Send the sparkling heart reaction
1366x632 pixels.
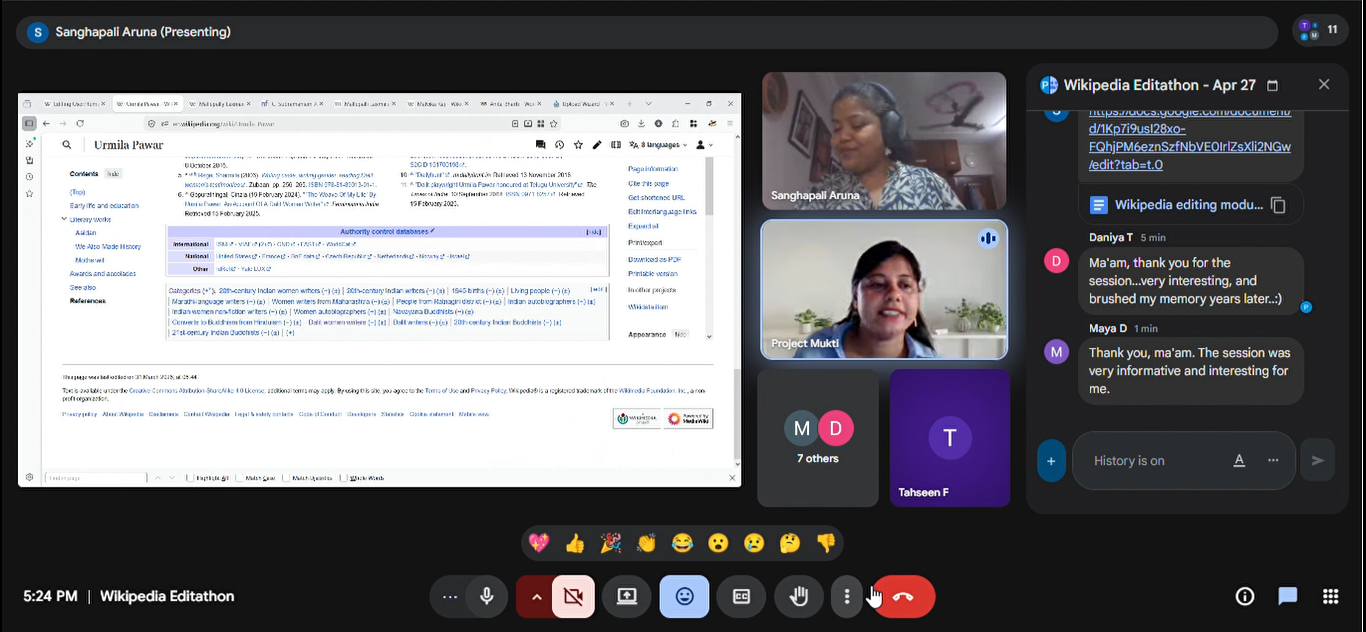tap(539, 543)
